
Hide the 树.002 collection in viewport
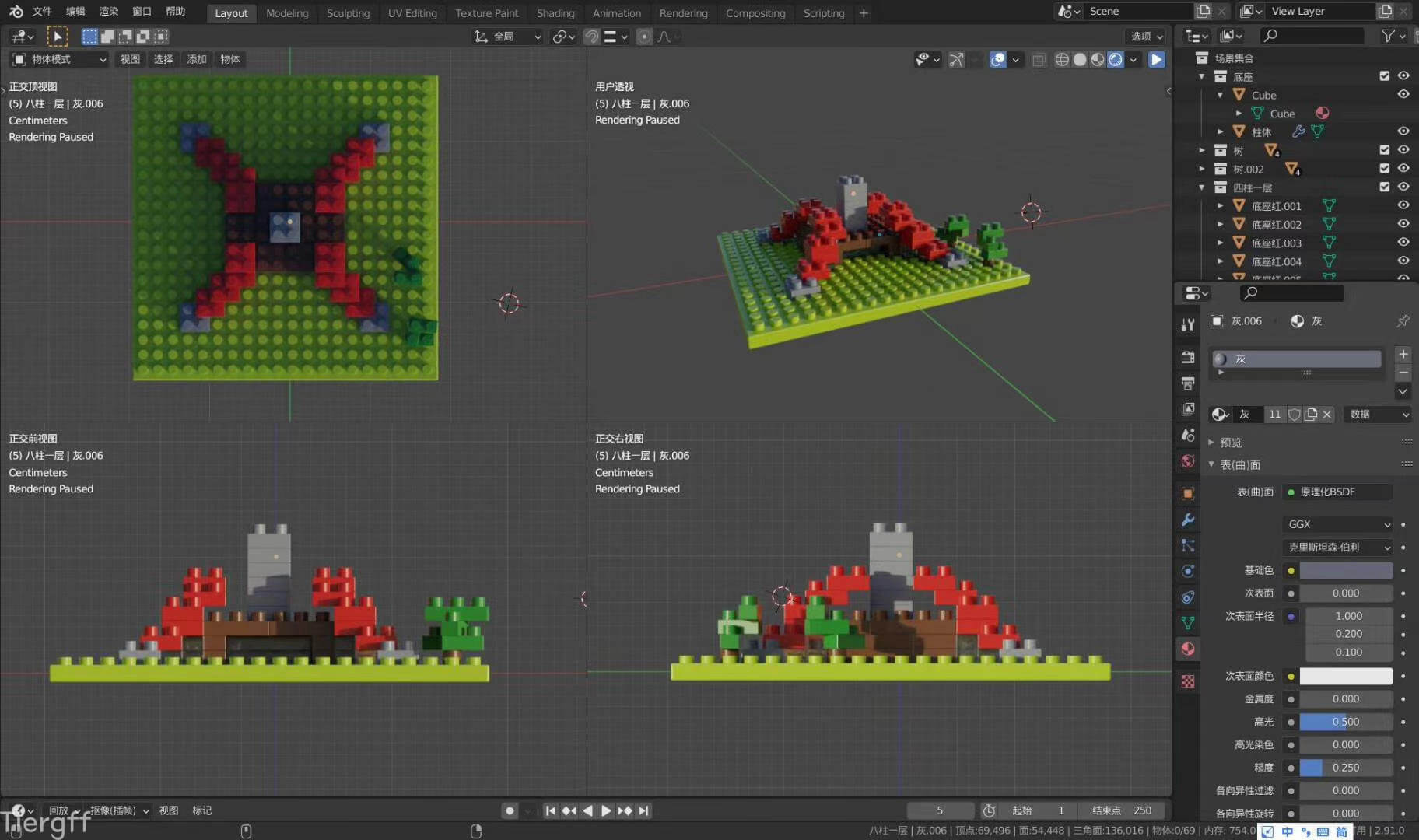[1403, 169]
